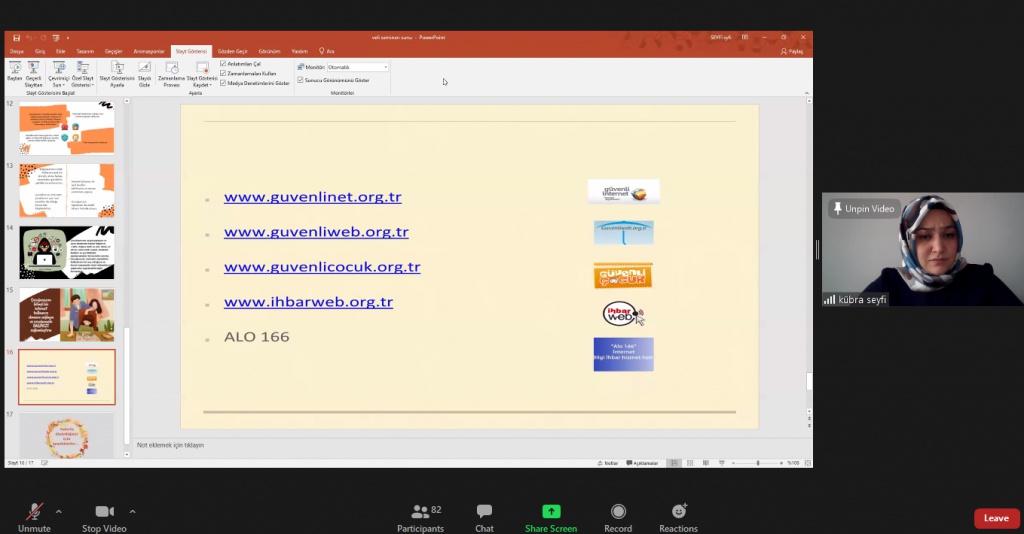Click ribbon display options icon in title bar
This screenshot has width=1024, height=534.
745,37
